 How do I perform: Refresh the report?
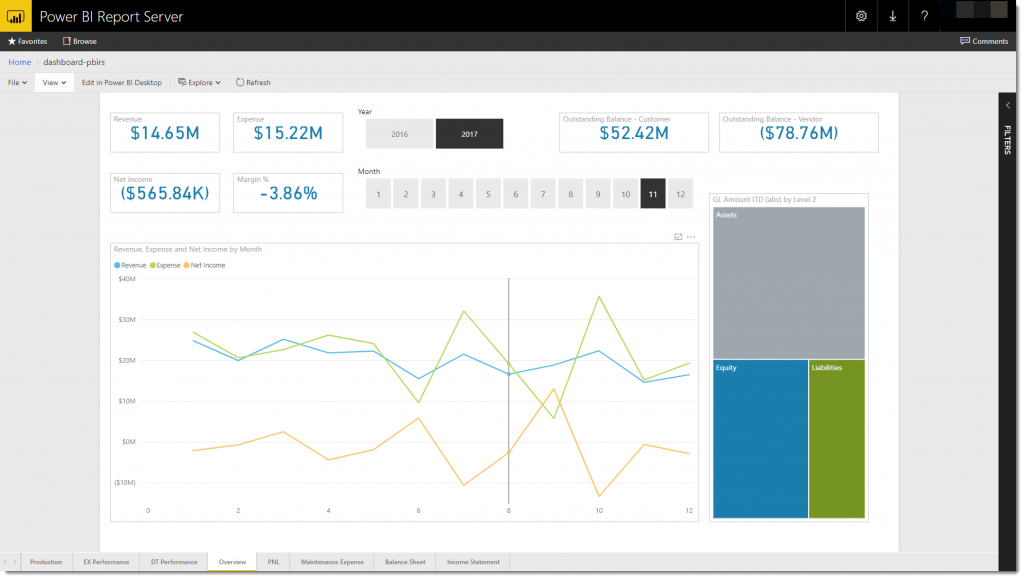click(253, 82)
